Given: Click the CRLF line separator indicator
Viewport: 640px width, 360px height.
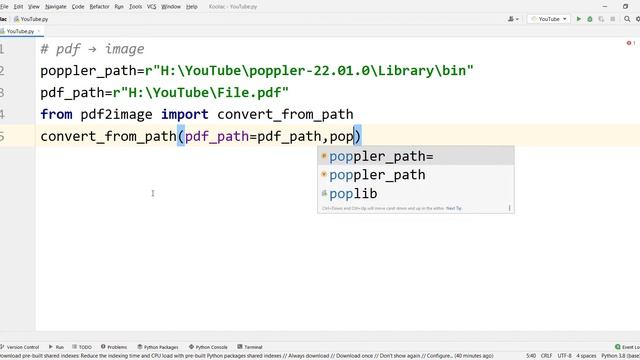Looking at the screenshot, I should (x=547, y=356).
